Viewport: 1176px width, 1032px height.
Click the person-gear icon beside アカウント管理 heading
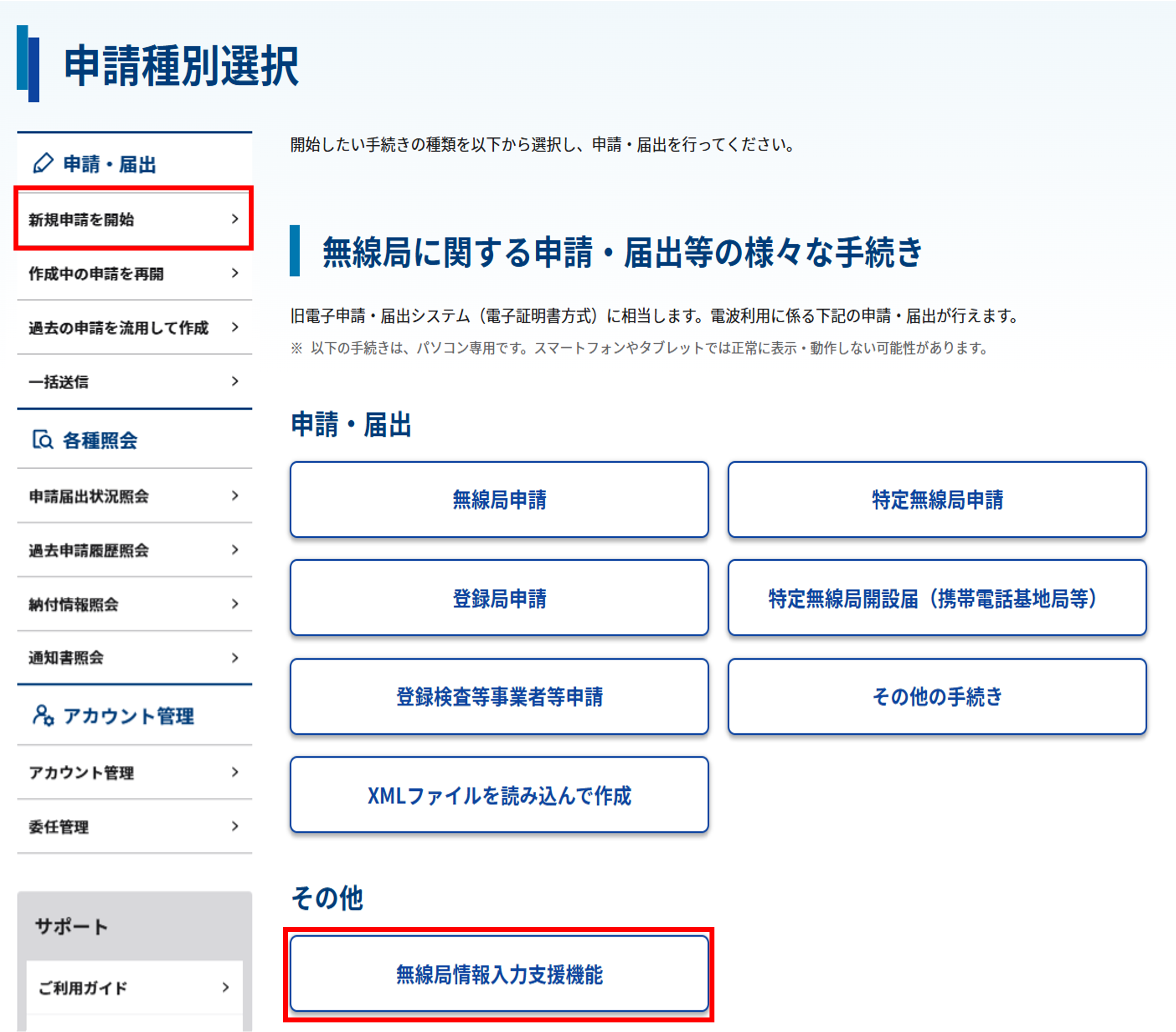coord(43,715)
